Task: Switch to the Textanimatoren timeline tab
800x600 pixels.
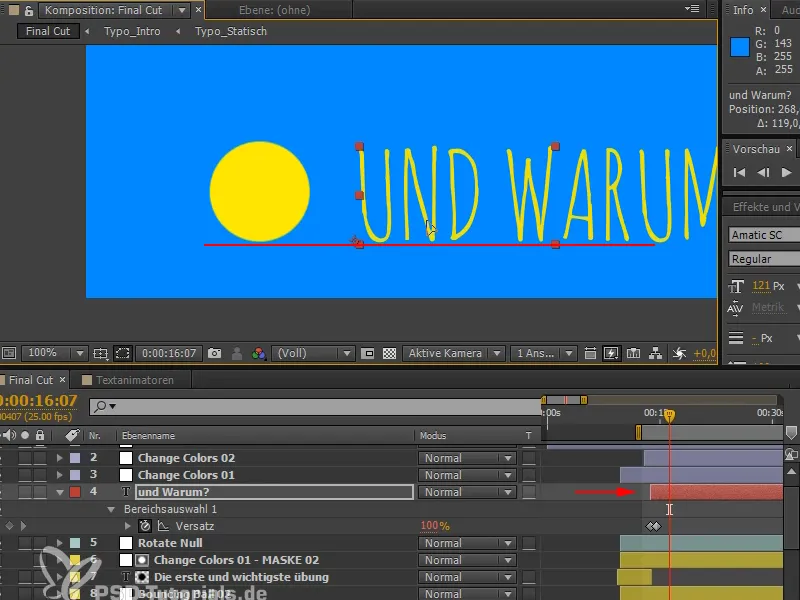Action: pyautogui.click(x=135, y=380)
